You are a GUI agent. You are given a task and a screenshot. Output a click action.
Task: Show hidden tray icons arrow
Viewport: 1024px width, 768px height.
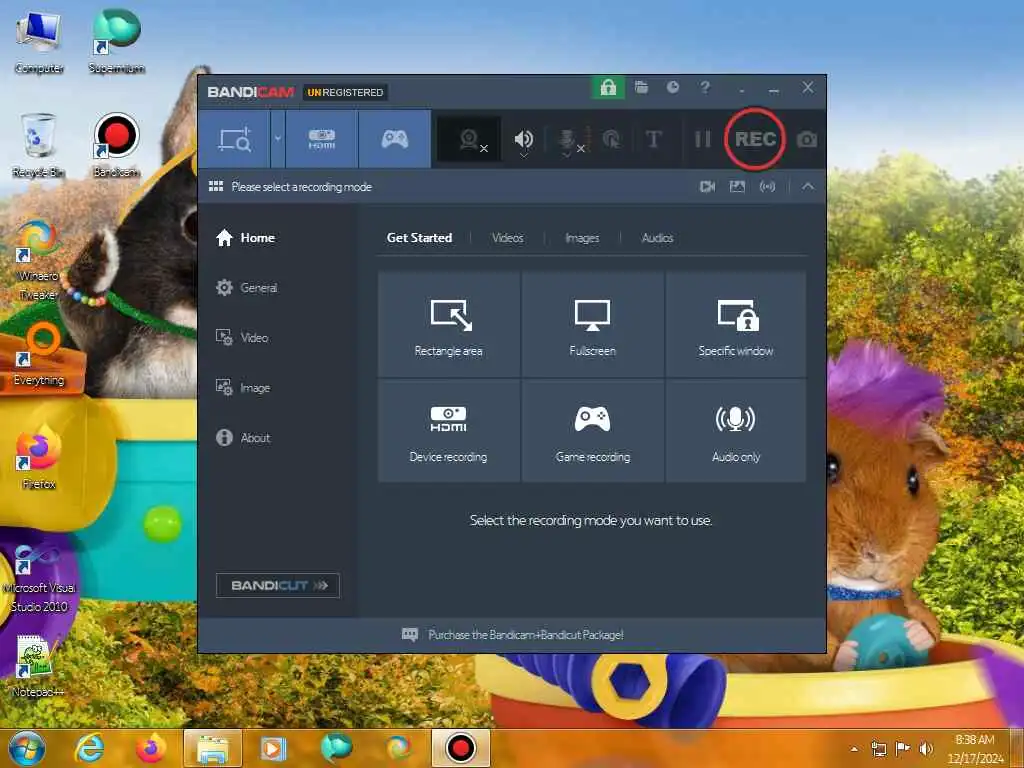click(854, 749)
